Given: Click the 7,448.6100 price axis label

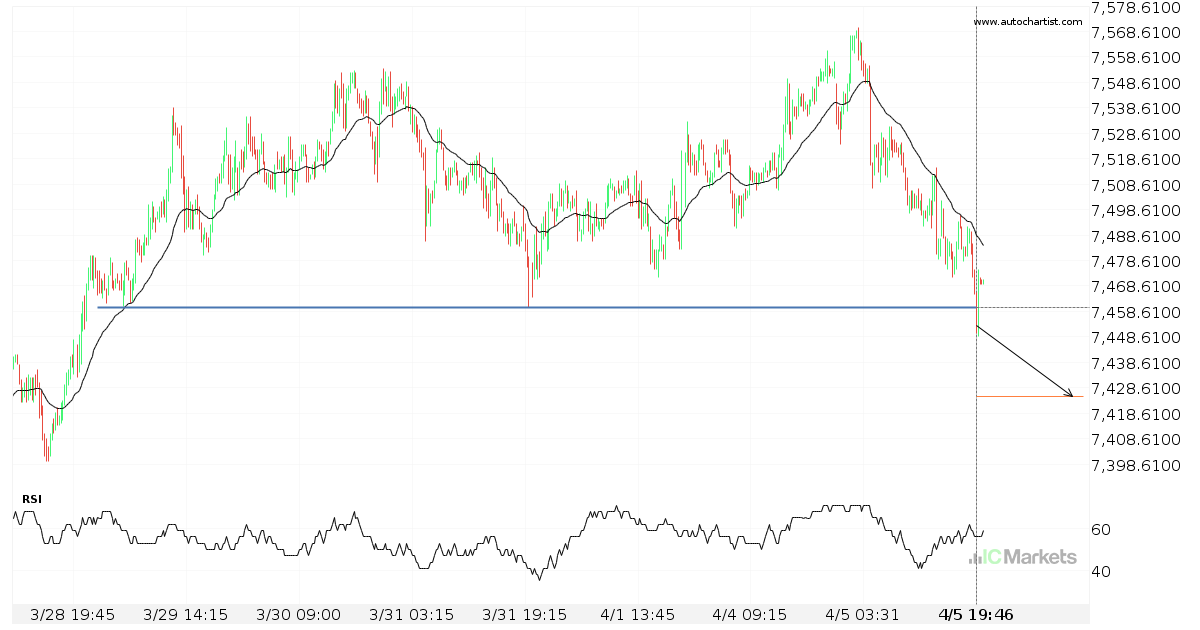Looking at the screenshot, I should (1138, 338).
